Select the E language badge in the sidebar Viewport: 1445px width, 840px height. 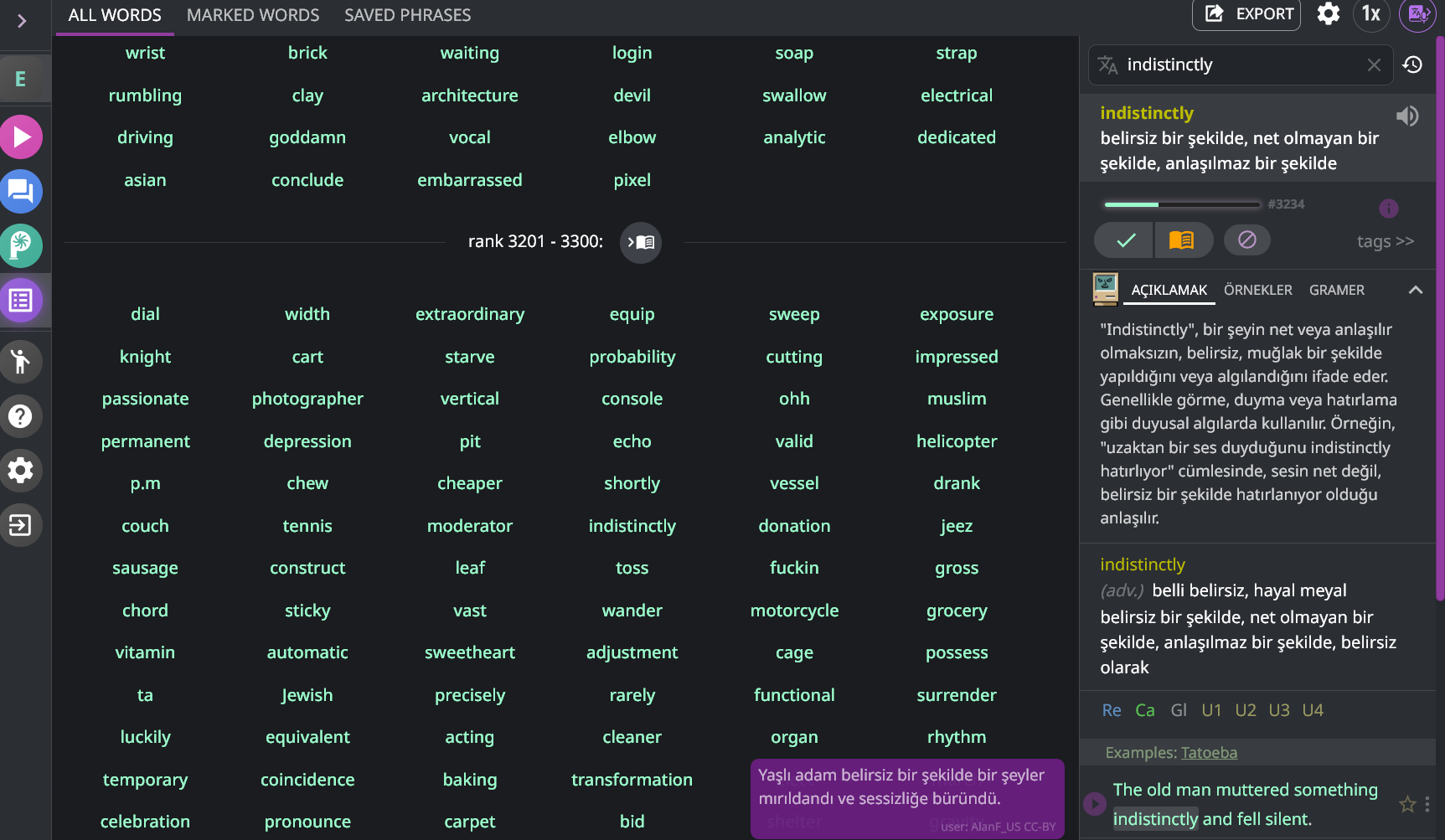click(21, 79)
